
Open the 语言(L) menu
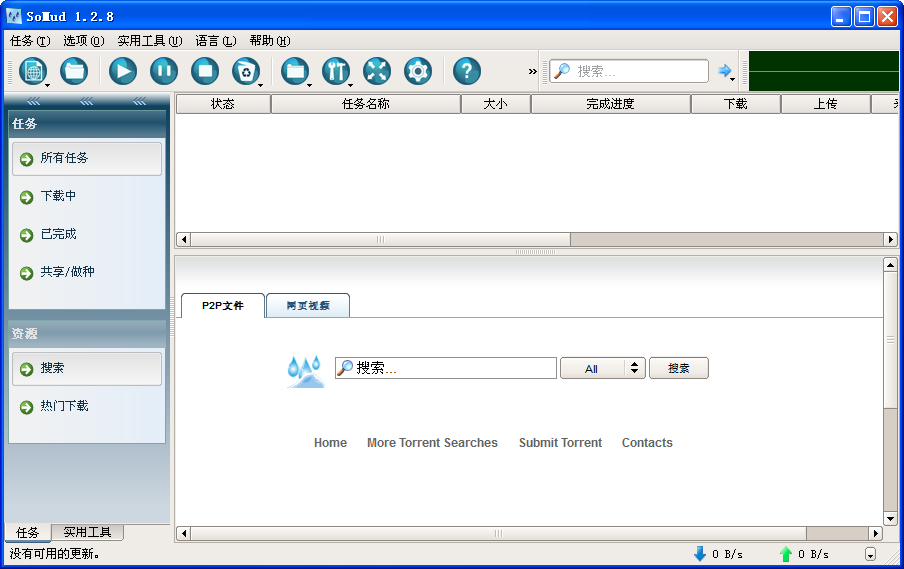coord(215,41)
